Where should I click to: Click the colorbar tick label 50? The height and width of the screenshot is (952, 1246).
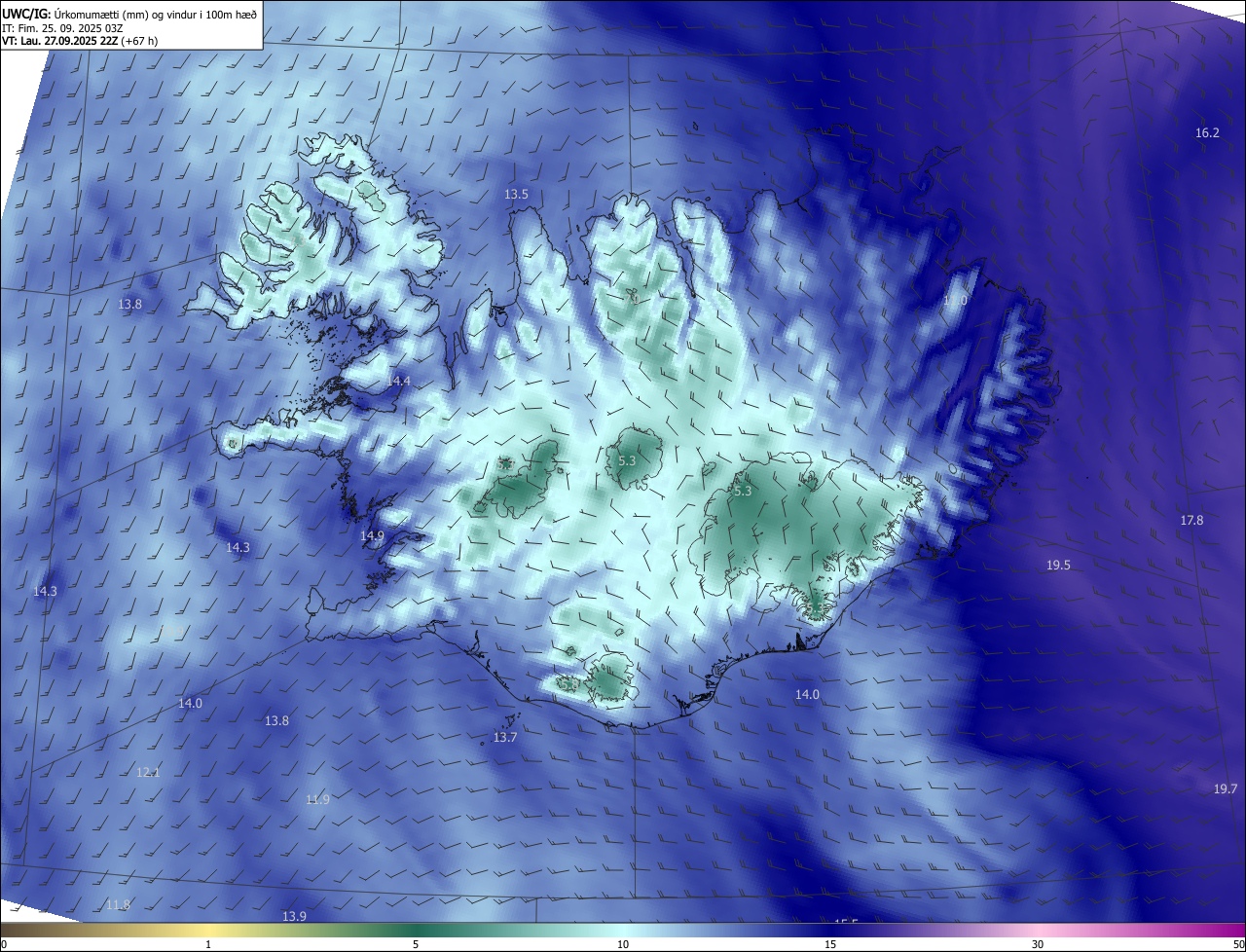click(x=1239, y=944)
